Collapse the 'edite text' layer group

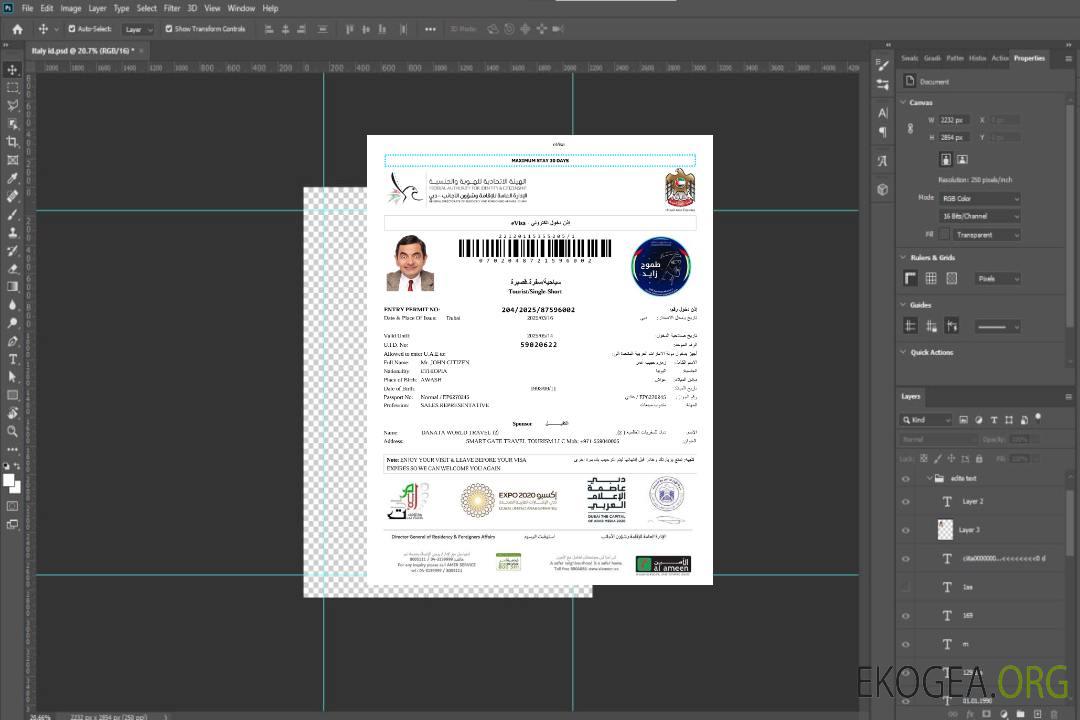point(929,478)
